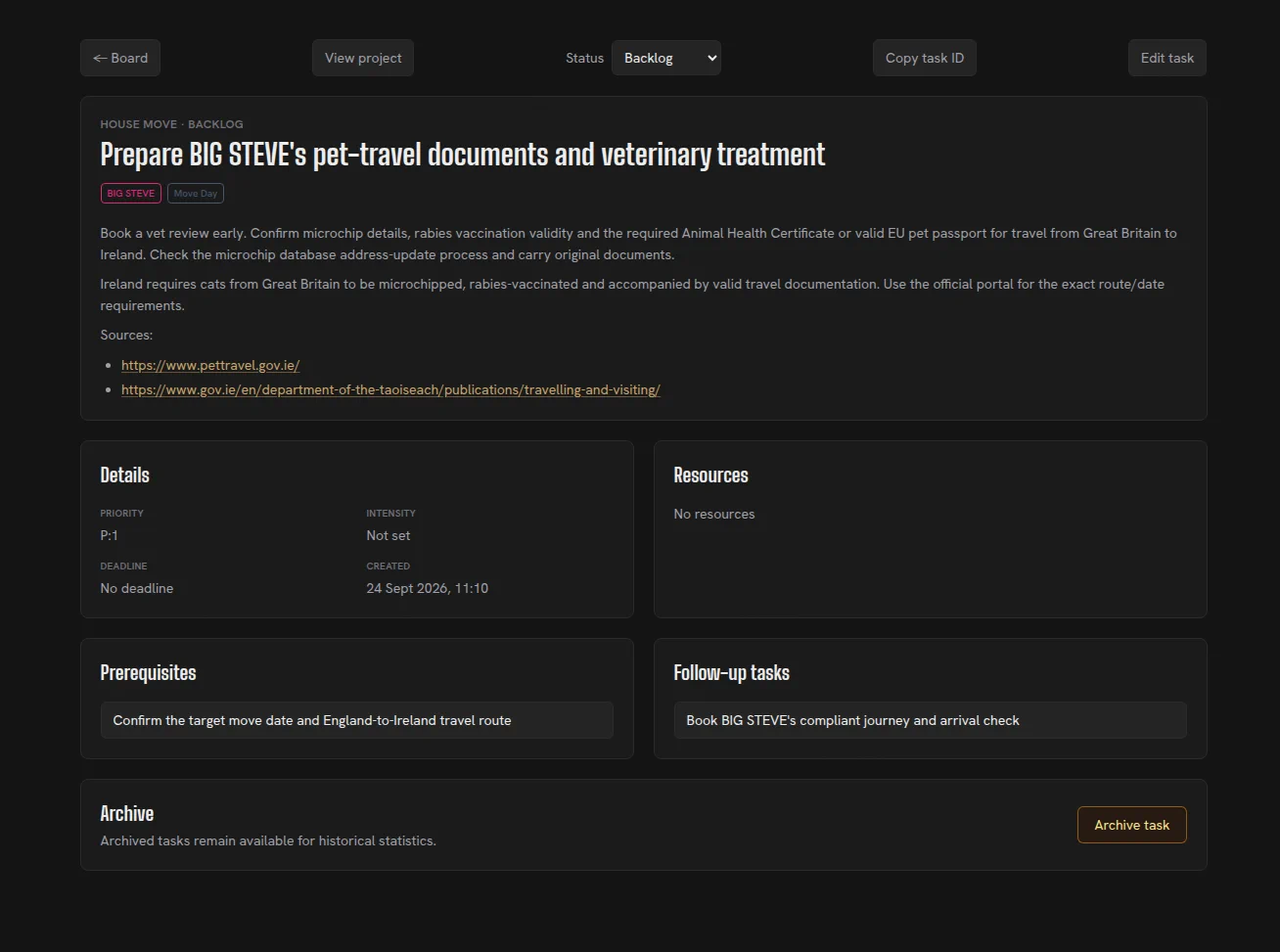The height and width of the screenshot is (952, 1280).
Task: Click the created date 24 Sept 2026, 11:10
Action: click(428, 588)
